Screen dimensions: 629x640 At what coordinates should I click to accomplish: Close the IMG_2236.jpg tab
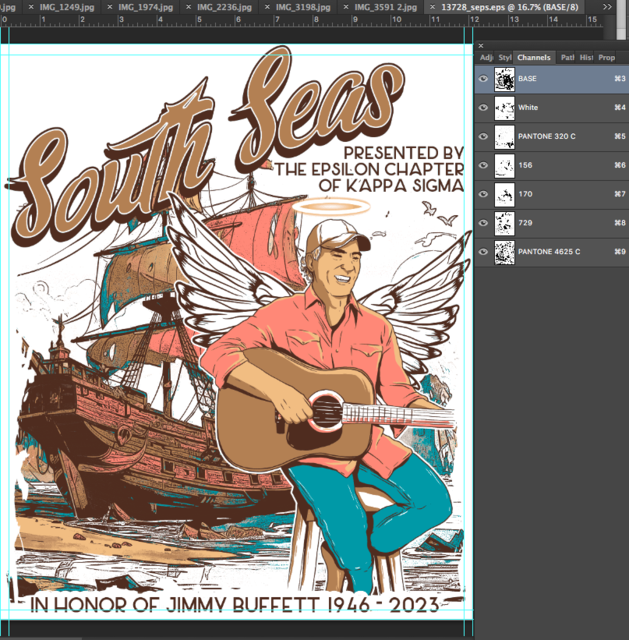[188, 7]
